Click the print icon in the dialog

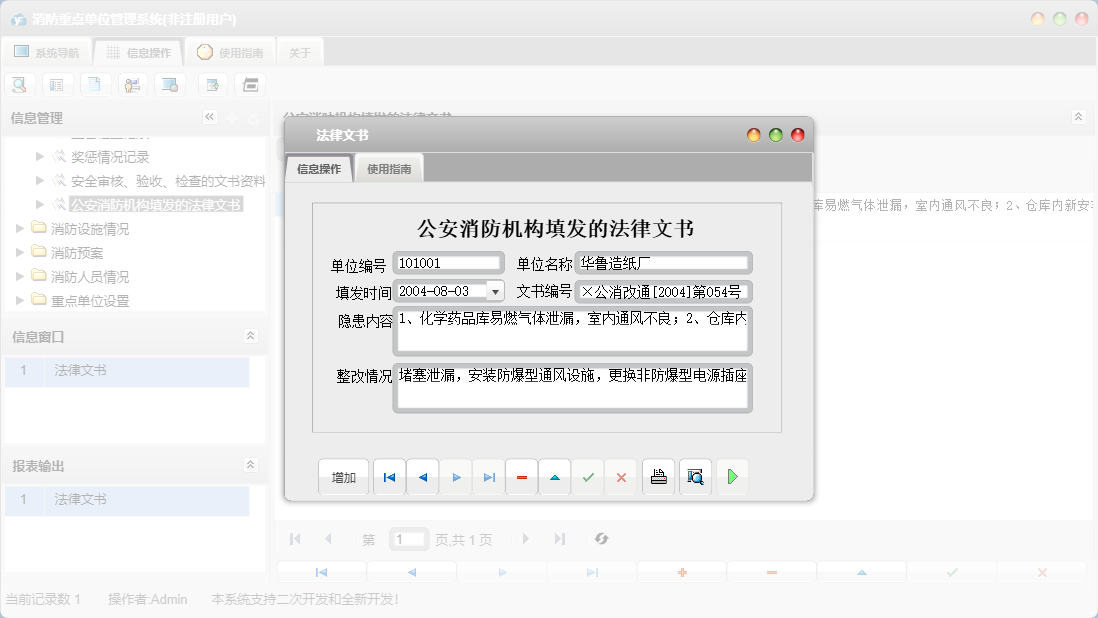tap(658, 477)
